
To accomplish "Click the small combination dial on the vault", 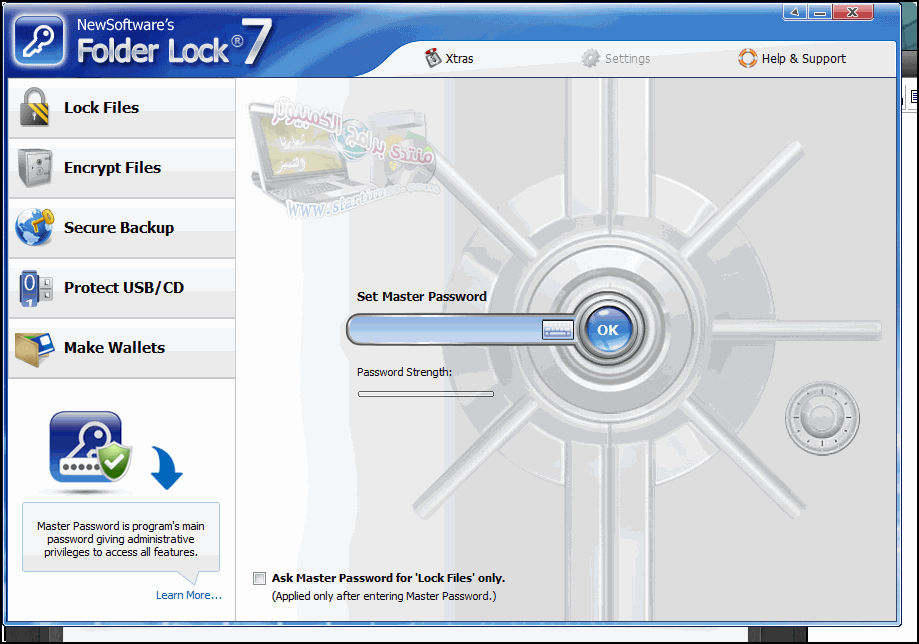I will (x=822, y=418).
